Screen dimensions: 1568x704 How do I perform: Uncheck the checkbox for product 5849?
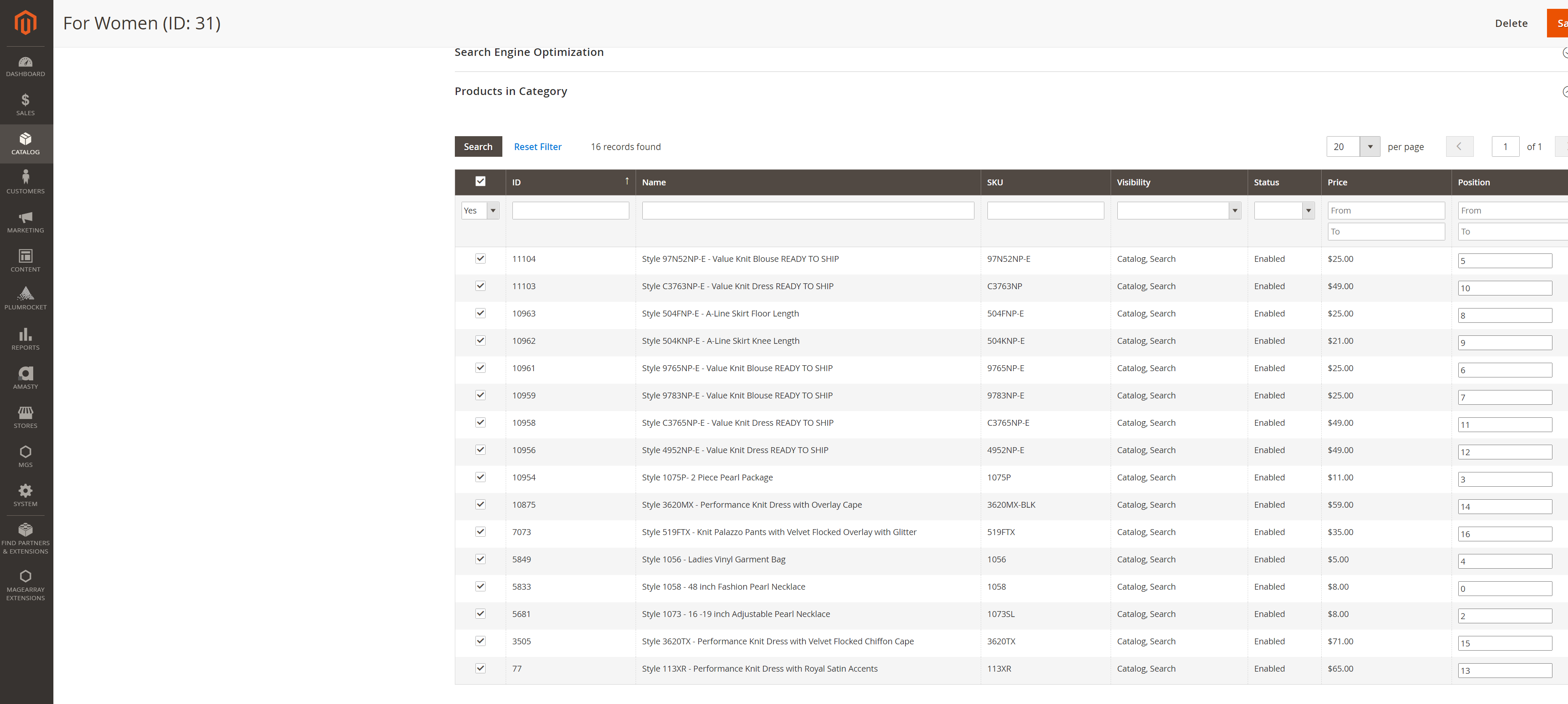[480, 559]
